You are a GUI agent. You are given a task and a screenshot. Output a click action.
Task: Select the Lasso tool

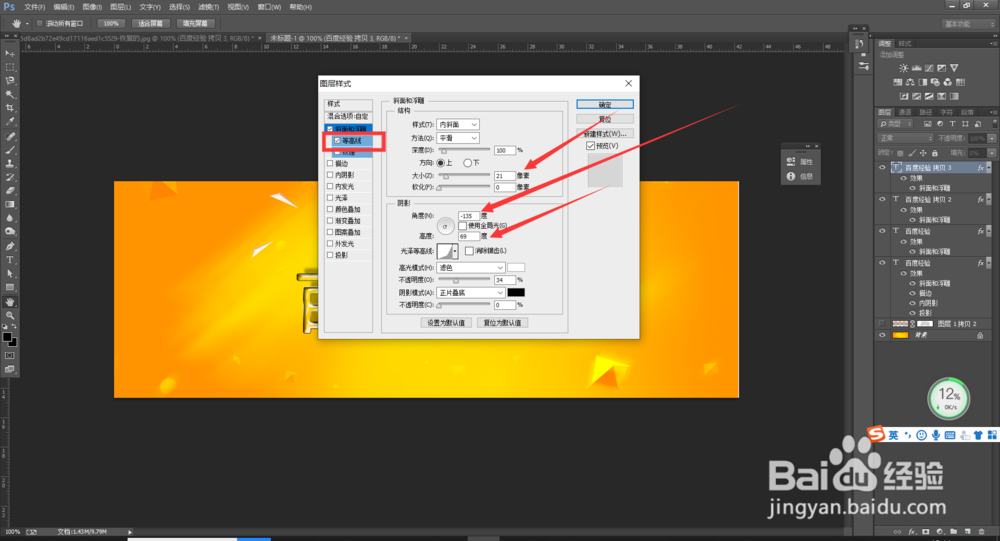[10, 81]
